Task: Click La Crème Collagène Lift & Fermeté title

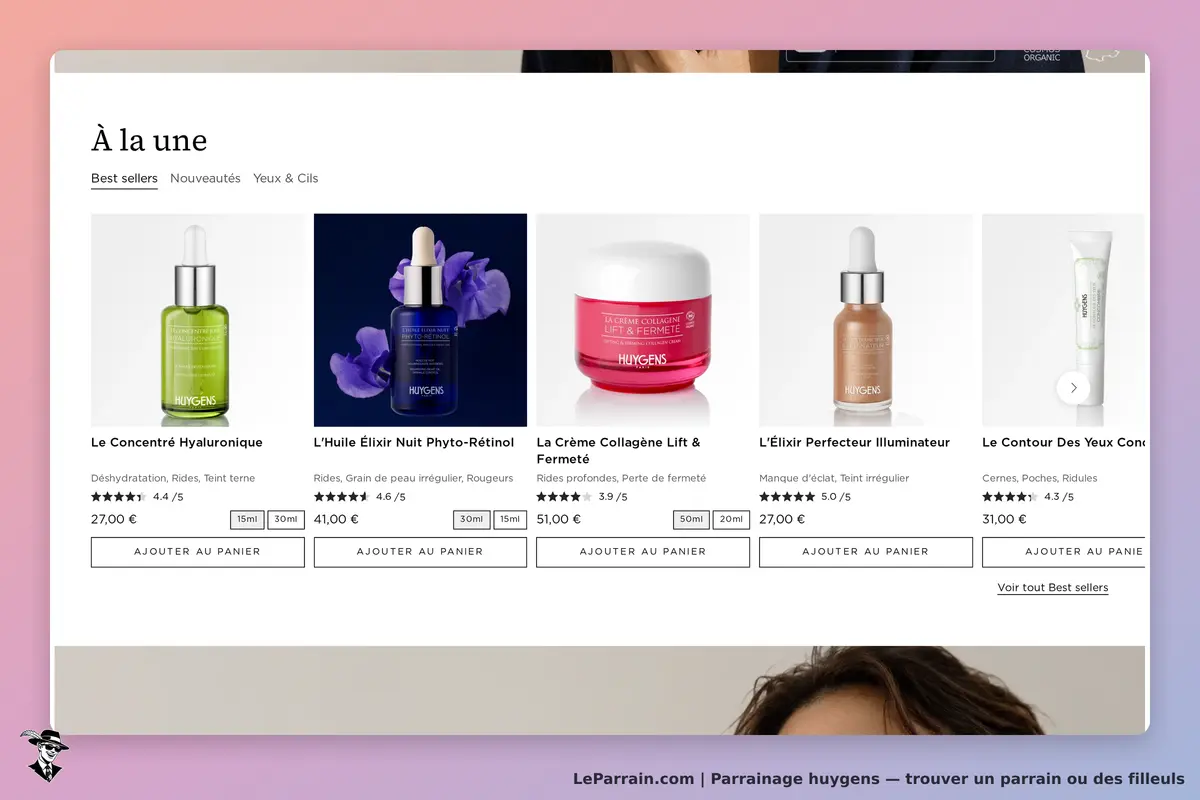Action: click(619, 451)
